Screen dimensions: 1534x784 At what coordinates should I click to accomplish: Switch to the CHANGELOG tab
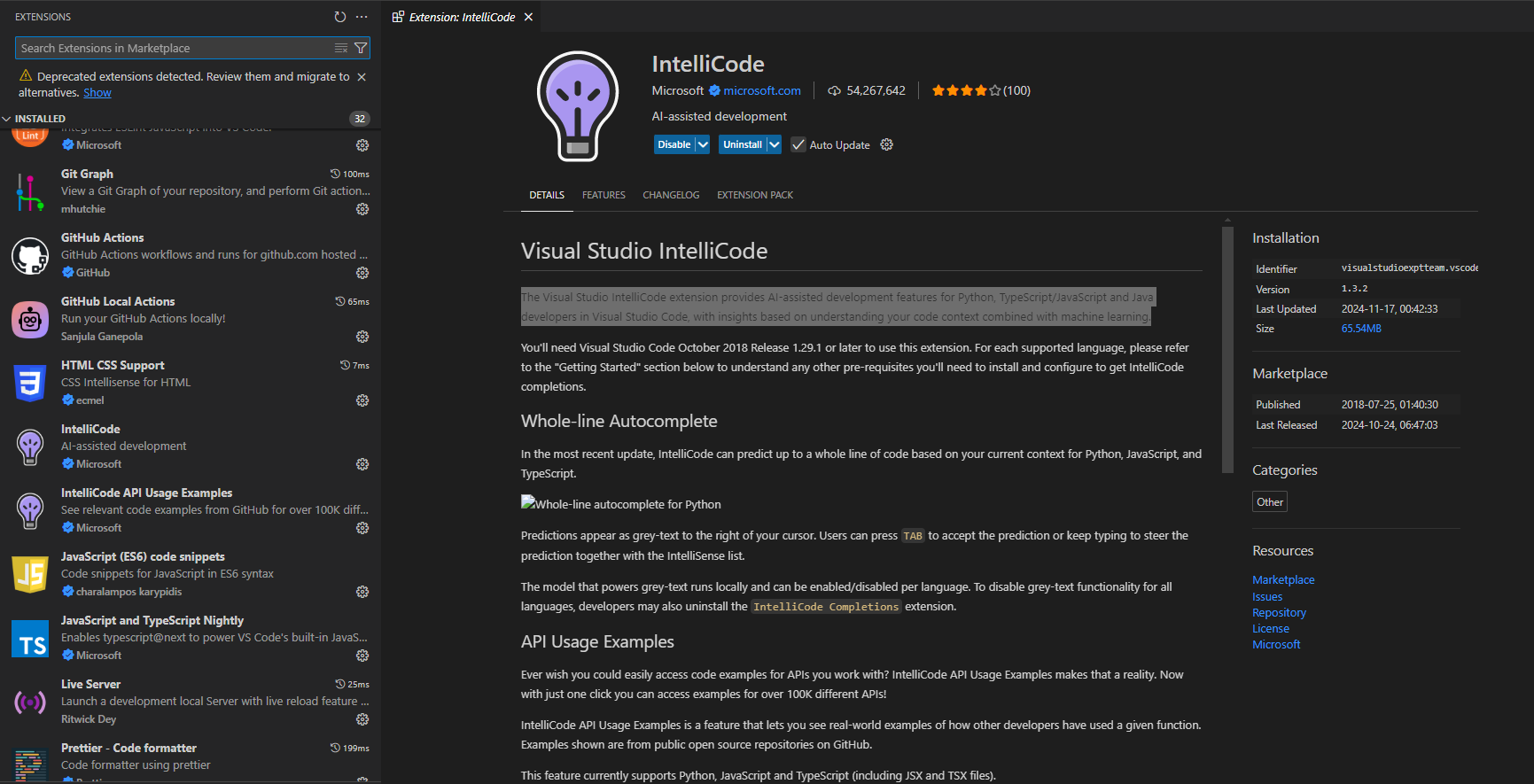[x=671, y=195]
